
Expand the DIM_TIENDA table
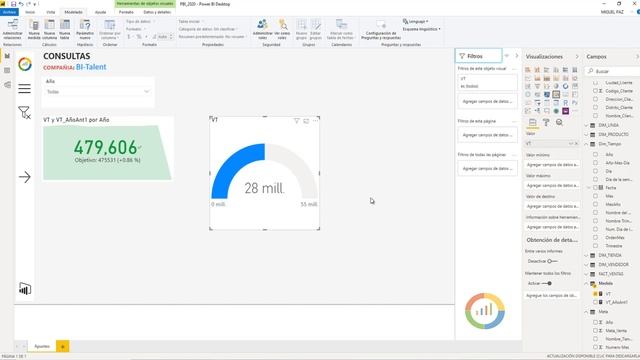pyautogui.click(x=587, y=255)
